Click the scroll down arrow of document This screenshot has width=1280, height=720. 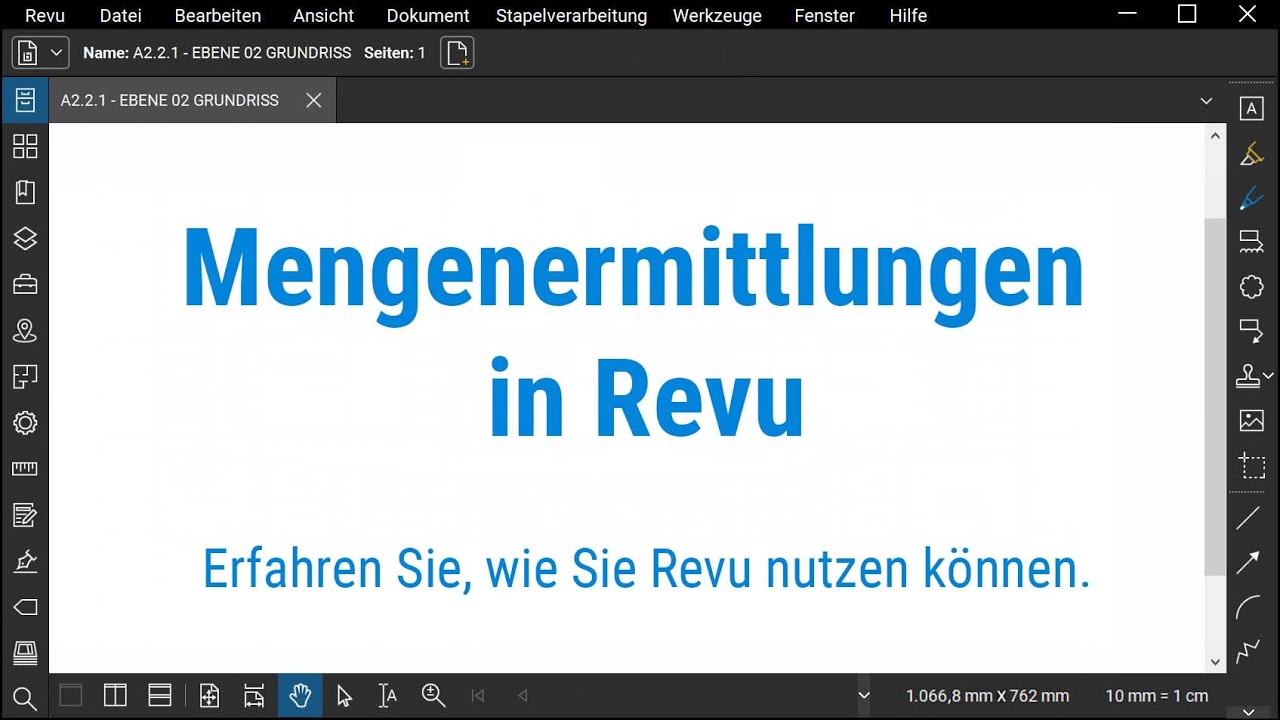1215,661
